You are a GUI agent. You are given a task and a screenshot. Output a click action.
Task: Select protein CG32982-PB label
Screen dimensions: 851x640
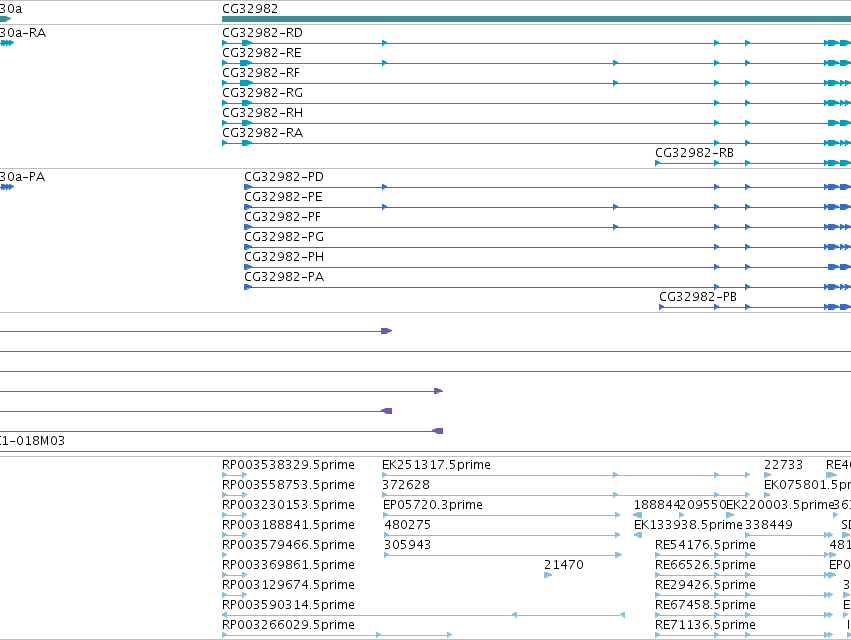(x=698, y=297)
